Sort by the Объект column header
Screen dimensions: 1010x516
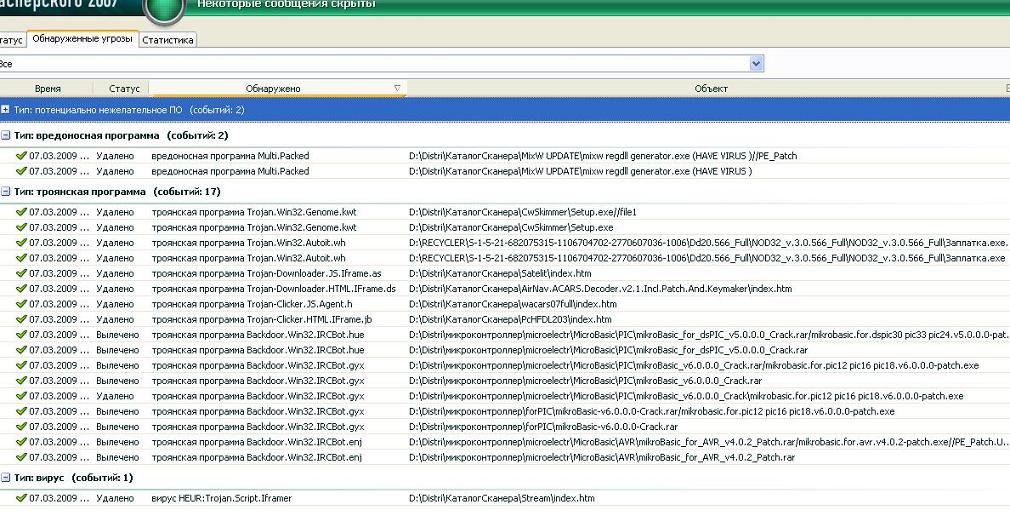tap(710, 89)
